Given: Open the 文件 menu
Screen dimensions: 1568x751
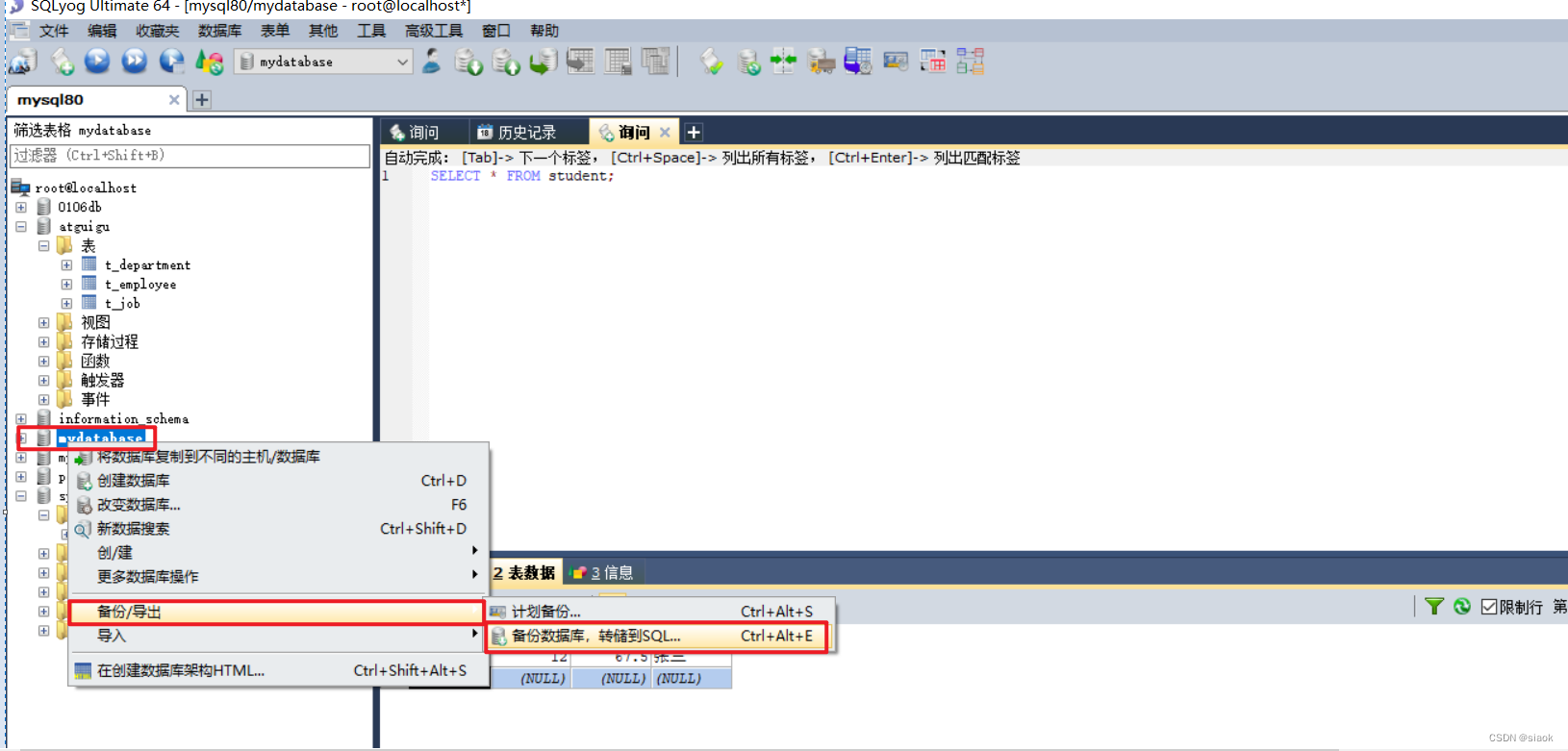Looking at the screenshot, I should [x=54, y=31].
